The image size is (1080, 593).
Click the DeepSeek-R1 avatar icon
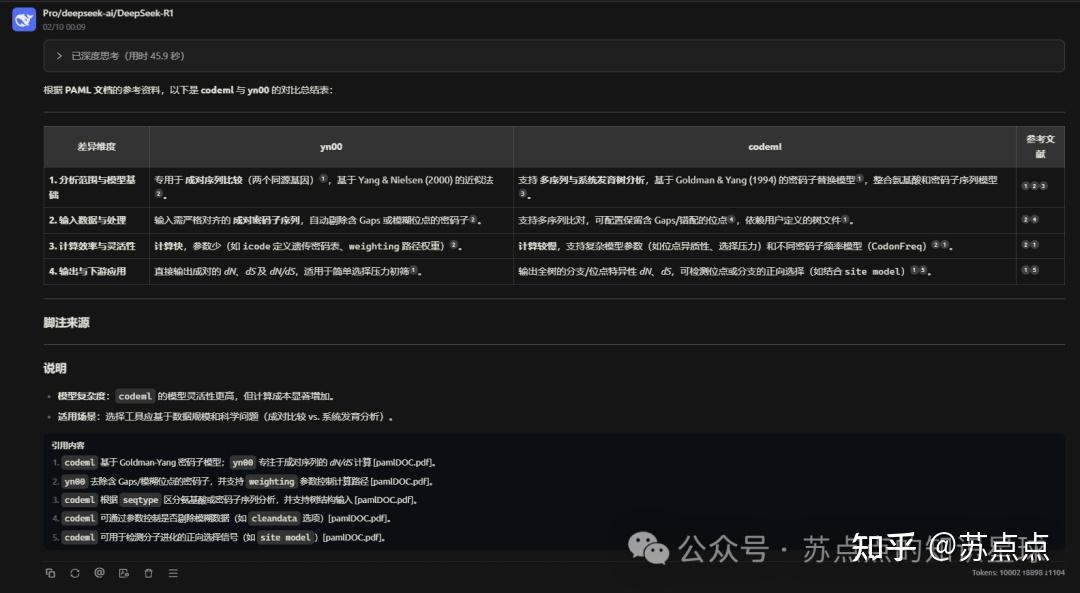pos(23,20)
